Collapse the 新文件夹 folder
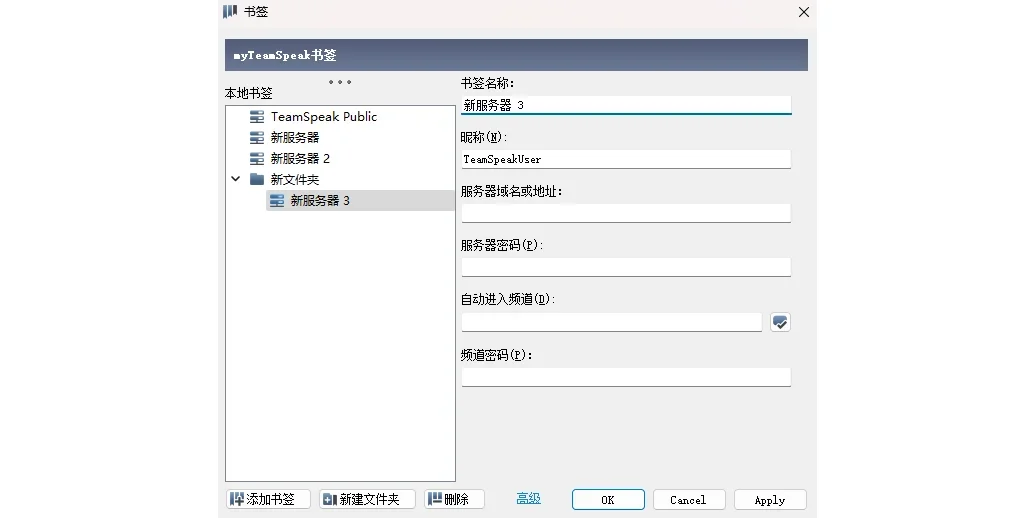This screenshot has width=1036, height=518. coord(235,179)
